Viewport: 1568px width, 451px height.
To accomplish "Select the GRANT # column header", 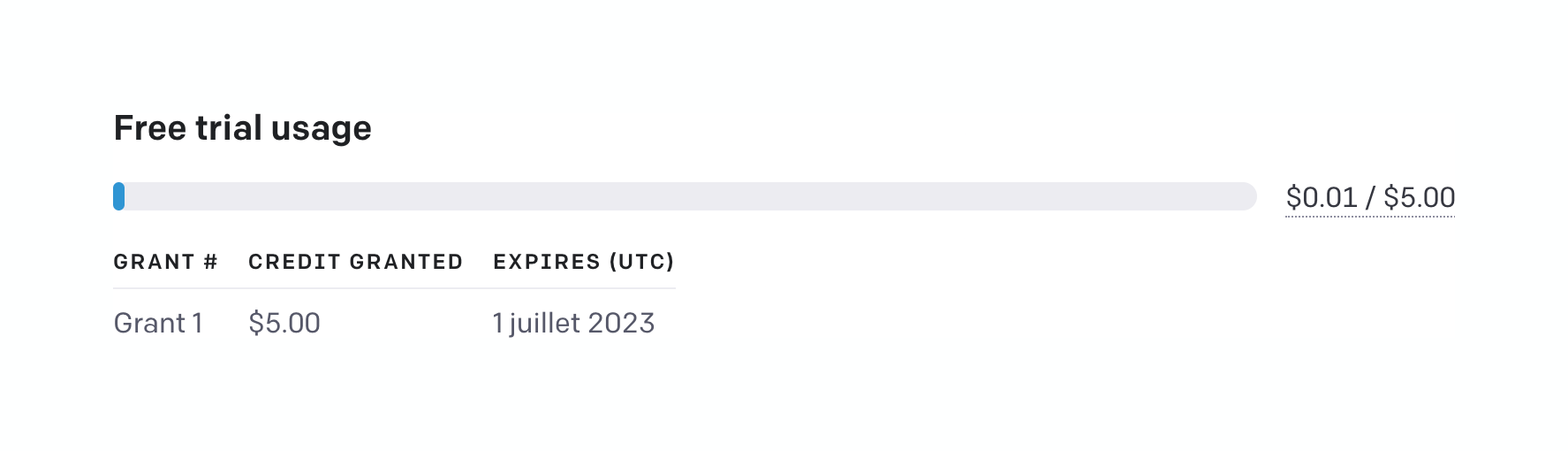I will tap(165, 262).
